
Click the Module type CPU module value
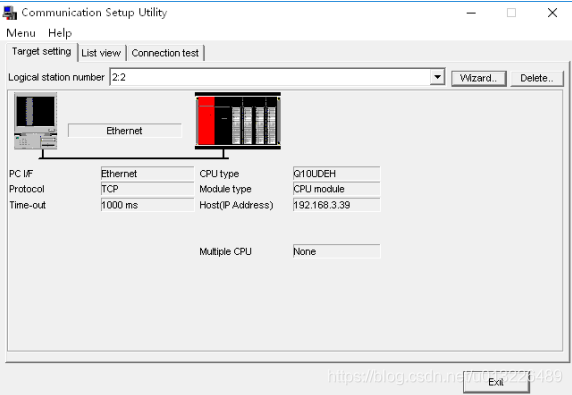(336, 189)
